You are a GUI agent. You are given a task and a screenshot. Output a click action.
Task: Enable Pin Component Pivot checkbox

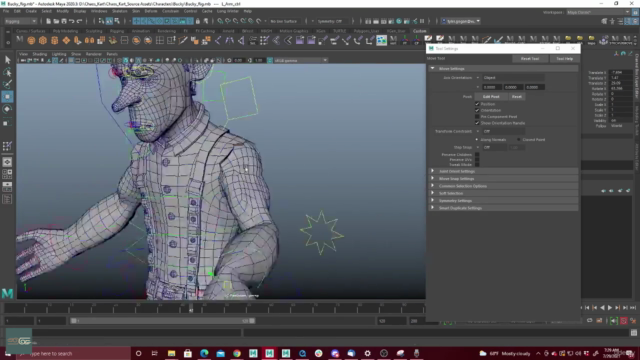click(x=477, y=116)
